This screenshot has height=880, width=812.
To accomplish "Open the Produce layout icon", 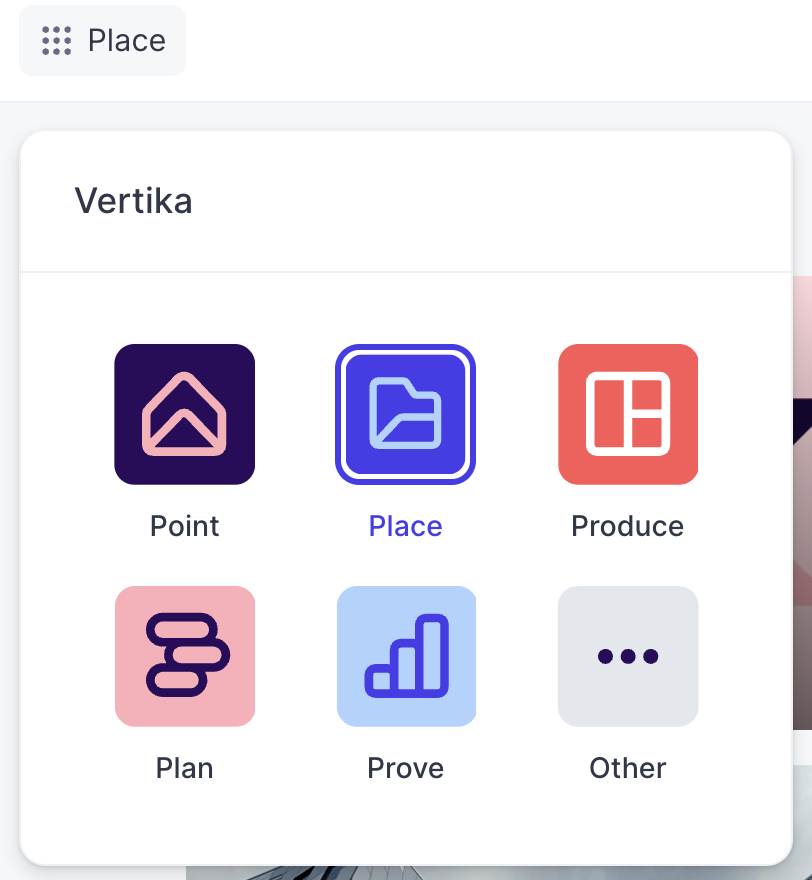I will coord(627,414).
